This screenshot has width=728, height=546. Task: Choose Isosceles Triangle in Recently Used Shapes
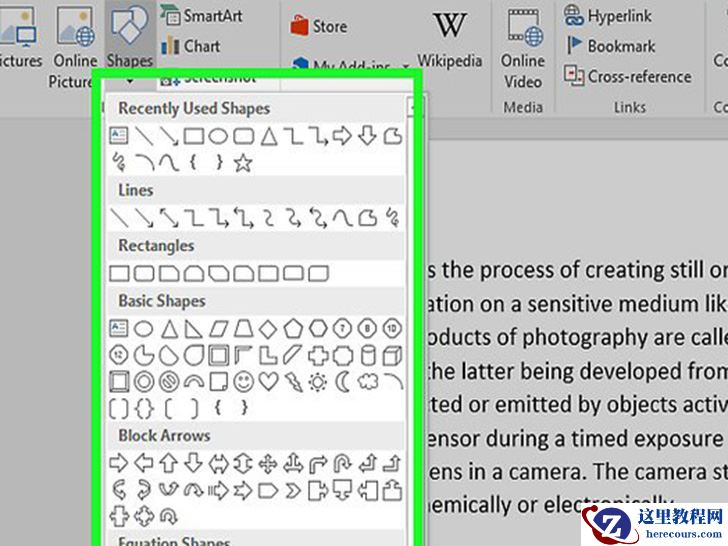point(268,136)
